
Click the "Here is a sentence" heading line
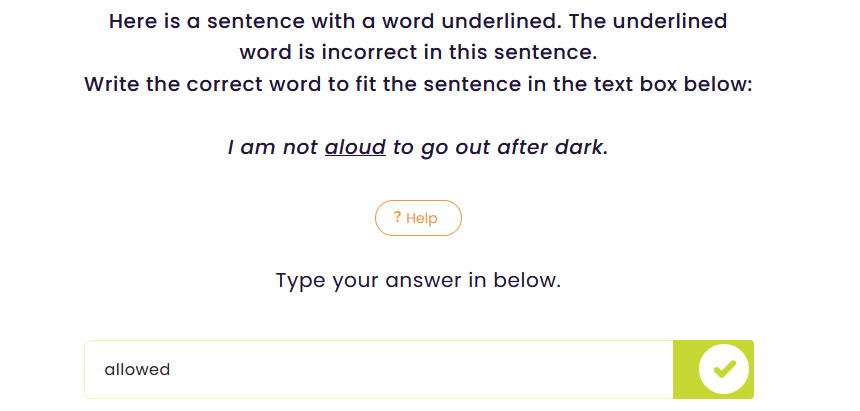[418, 20]
